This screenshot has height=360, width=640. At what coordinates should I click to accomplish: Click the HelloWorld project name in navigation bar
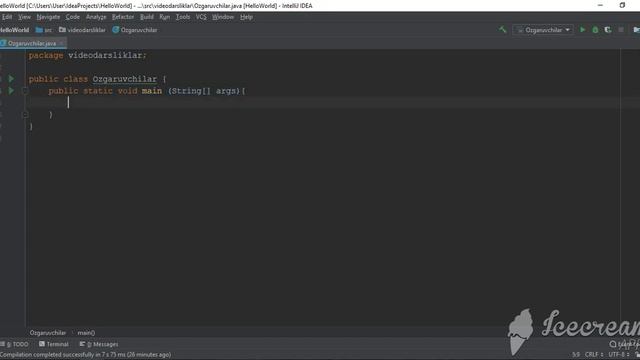pos(15,30)
